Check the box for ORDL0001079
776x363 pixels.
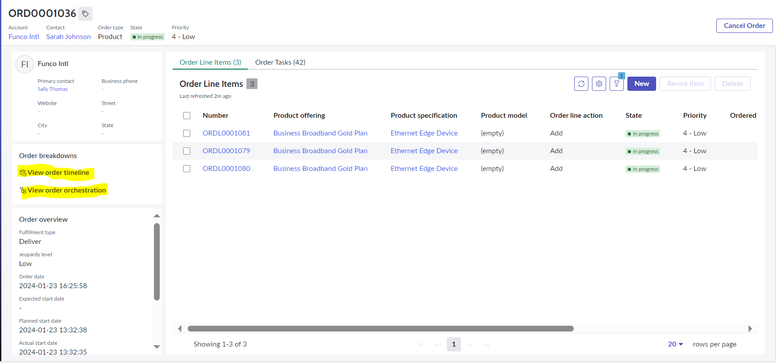click(187, 151)
